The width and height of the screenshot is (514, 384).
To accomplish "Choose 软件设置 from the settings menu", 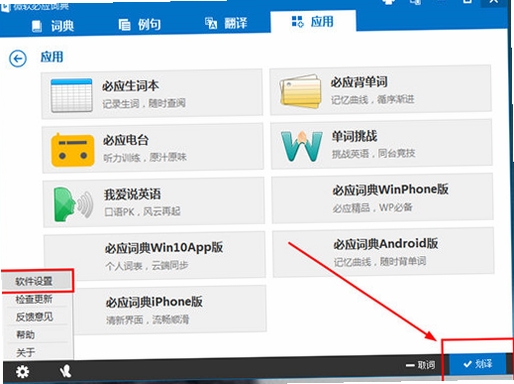I will tap(37, 281).
